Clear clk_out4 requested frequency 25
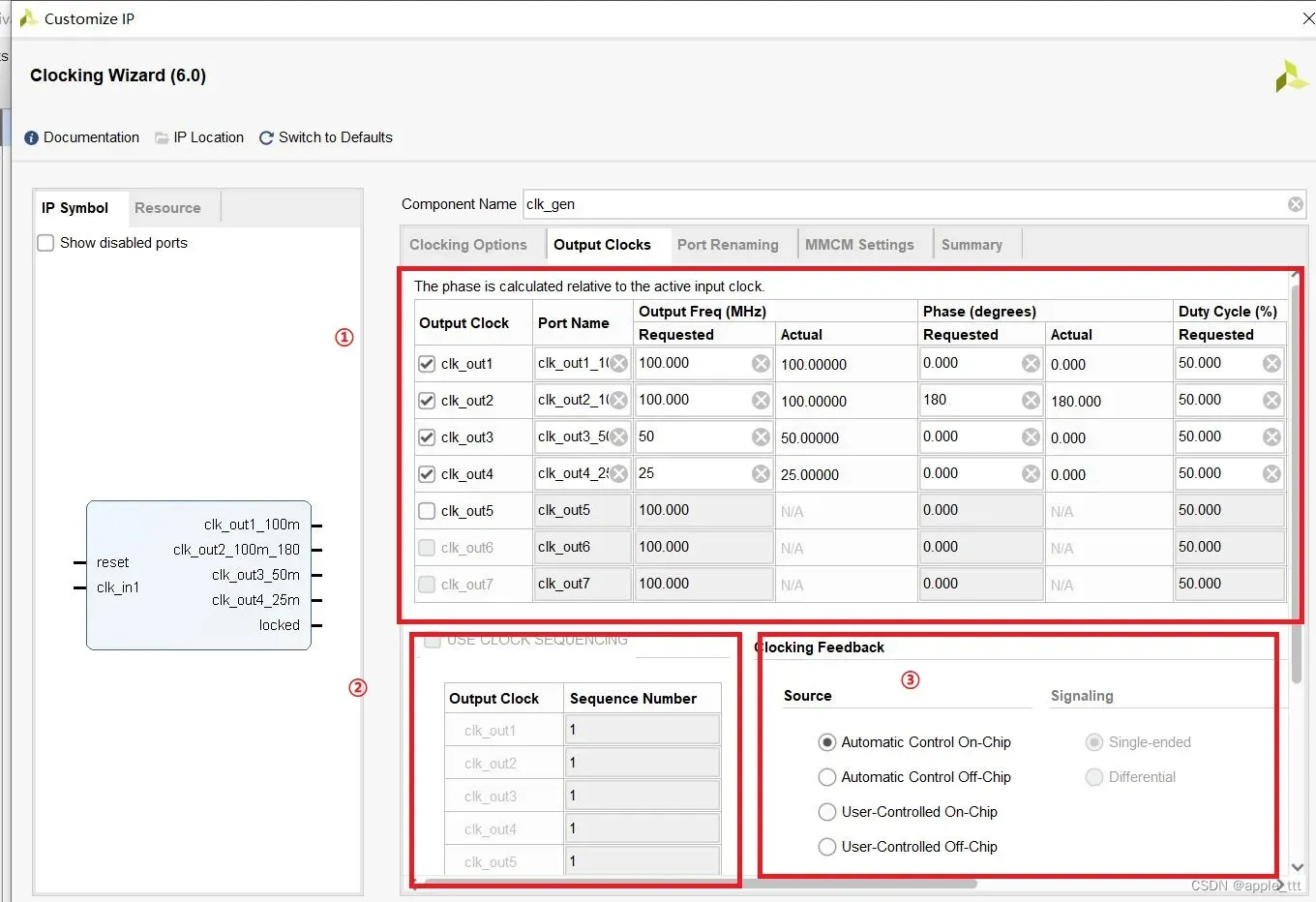The height and width of the screenshot is (902, 1316). [x=762, y=474]
